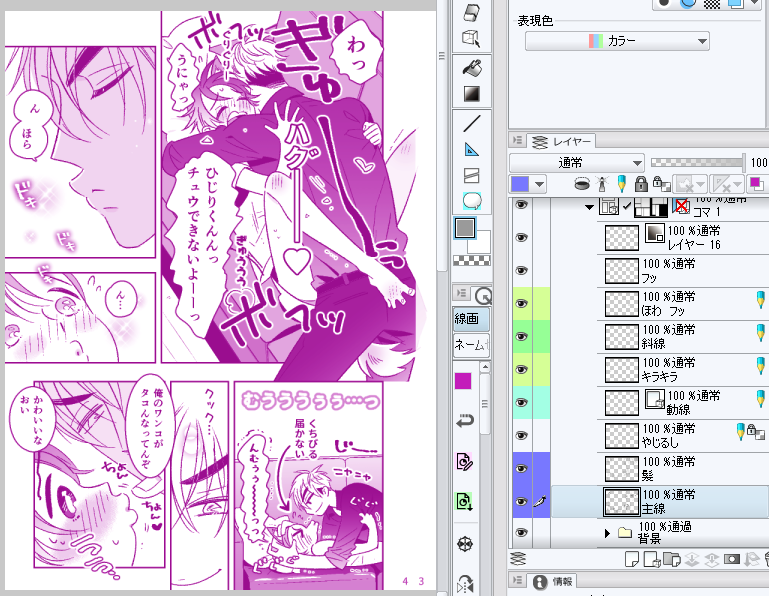Create a new vector layer

pos(651,559)
